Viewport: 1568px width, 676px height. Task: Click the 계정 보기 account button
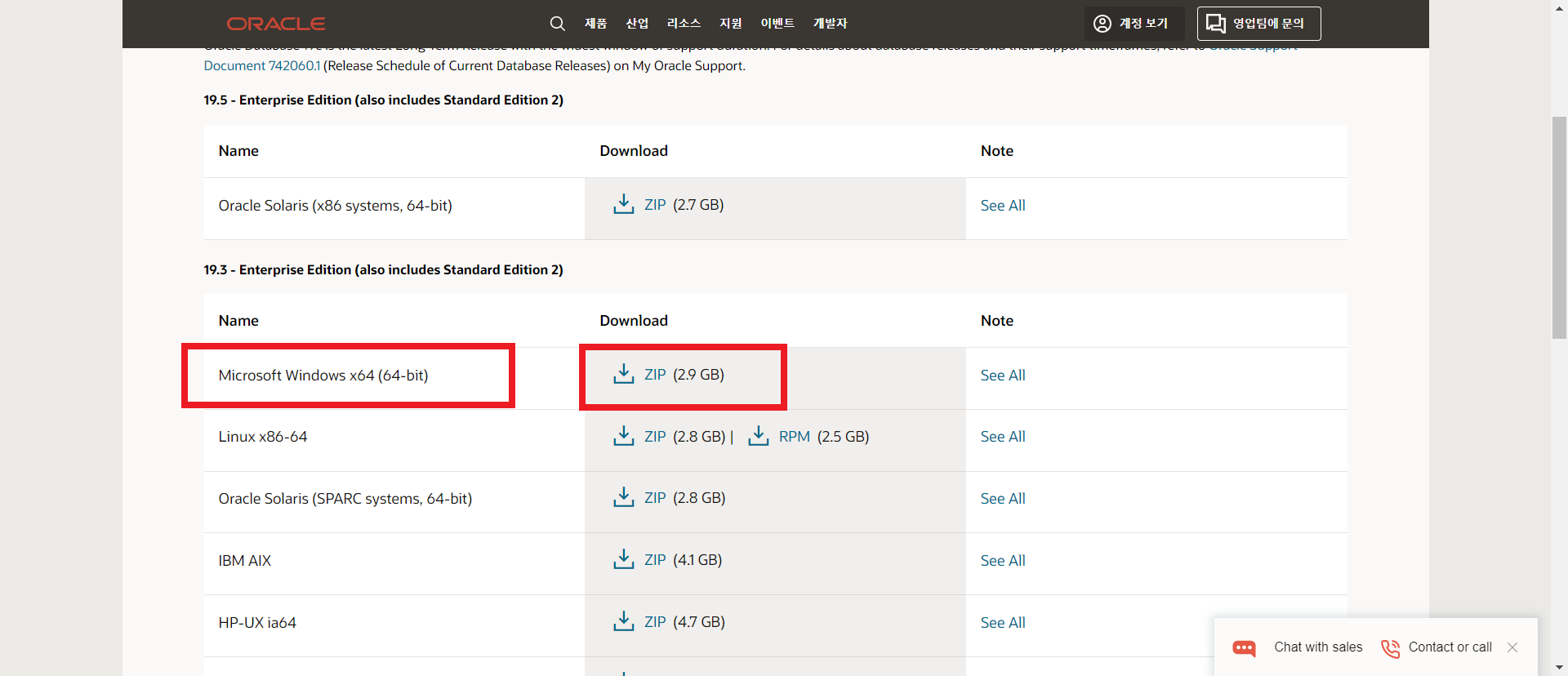click(1134, 24)
